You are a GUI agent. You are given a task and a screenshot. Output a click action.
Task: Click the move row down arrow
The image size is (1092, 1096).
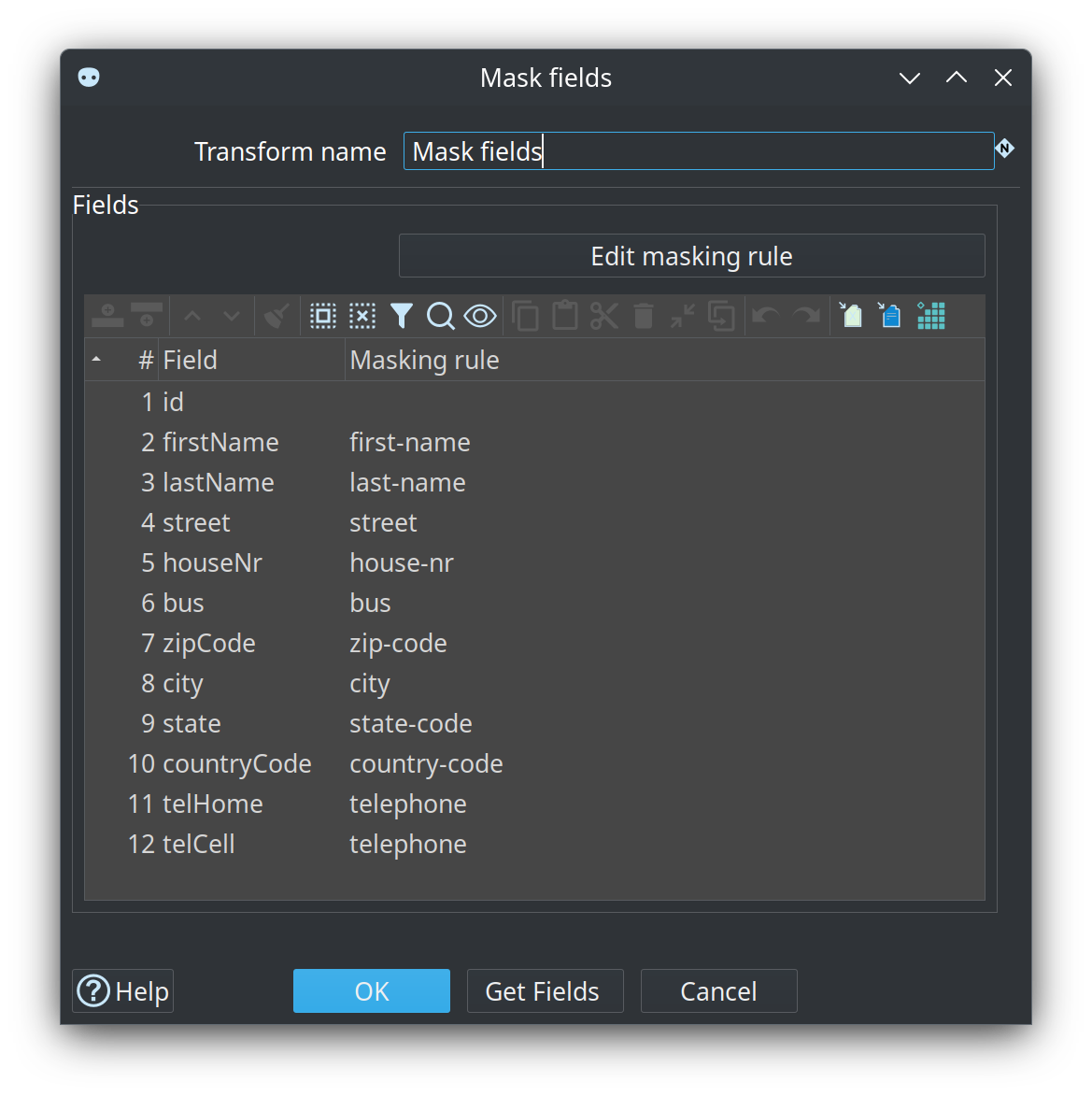click(232, 317)
